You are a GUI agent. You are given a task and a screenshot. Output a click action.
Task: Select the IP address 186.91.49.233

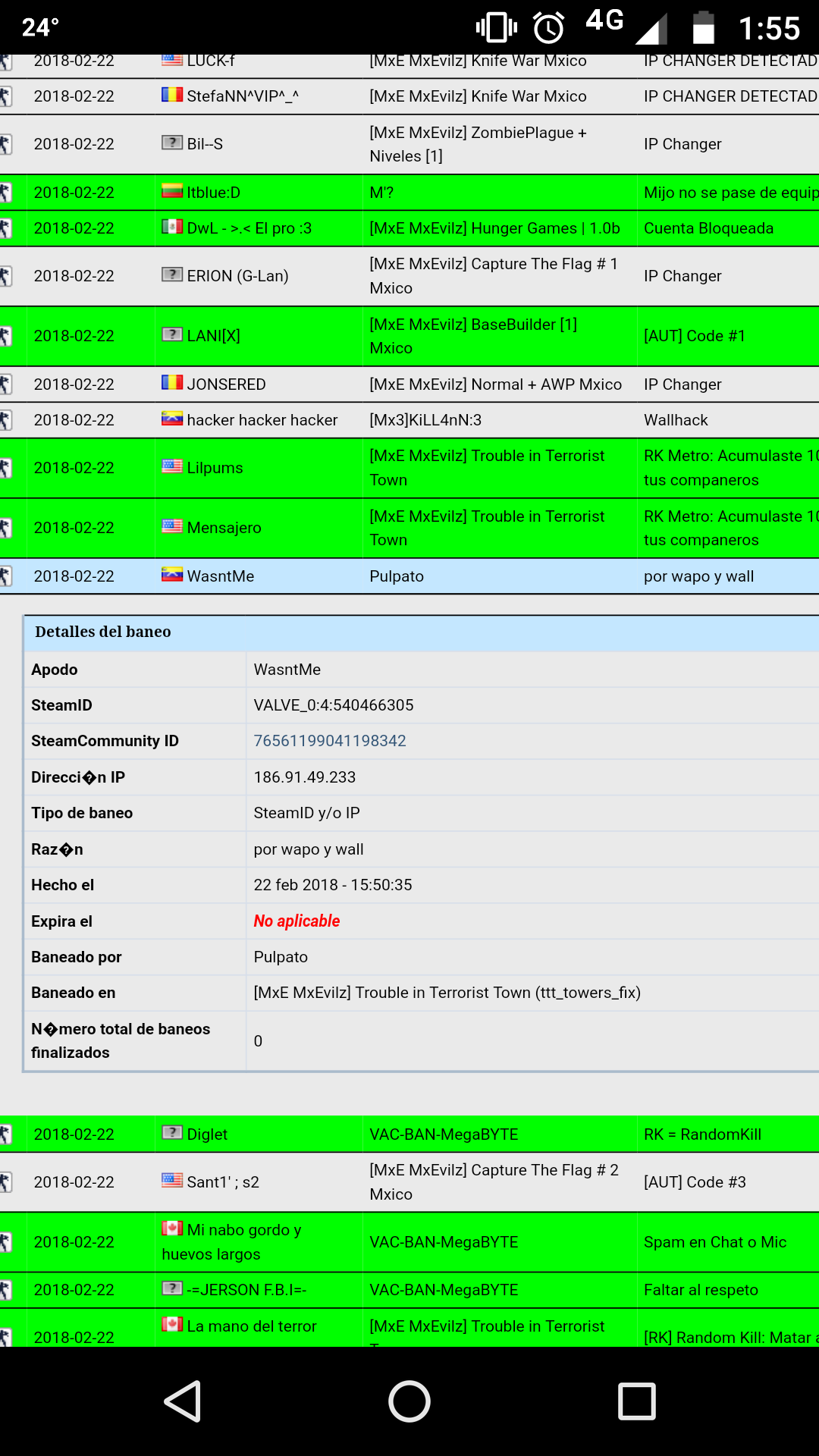[305, 777]
